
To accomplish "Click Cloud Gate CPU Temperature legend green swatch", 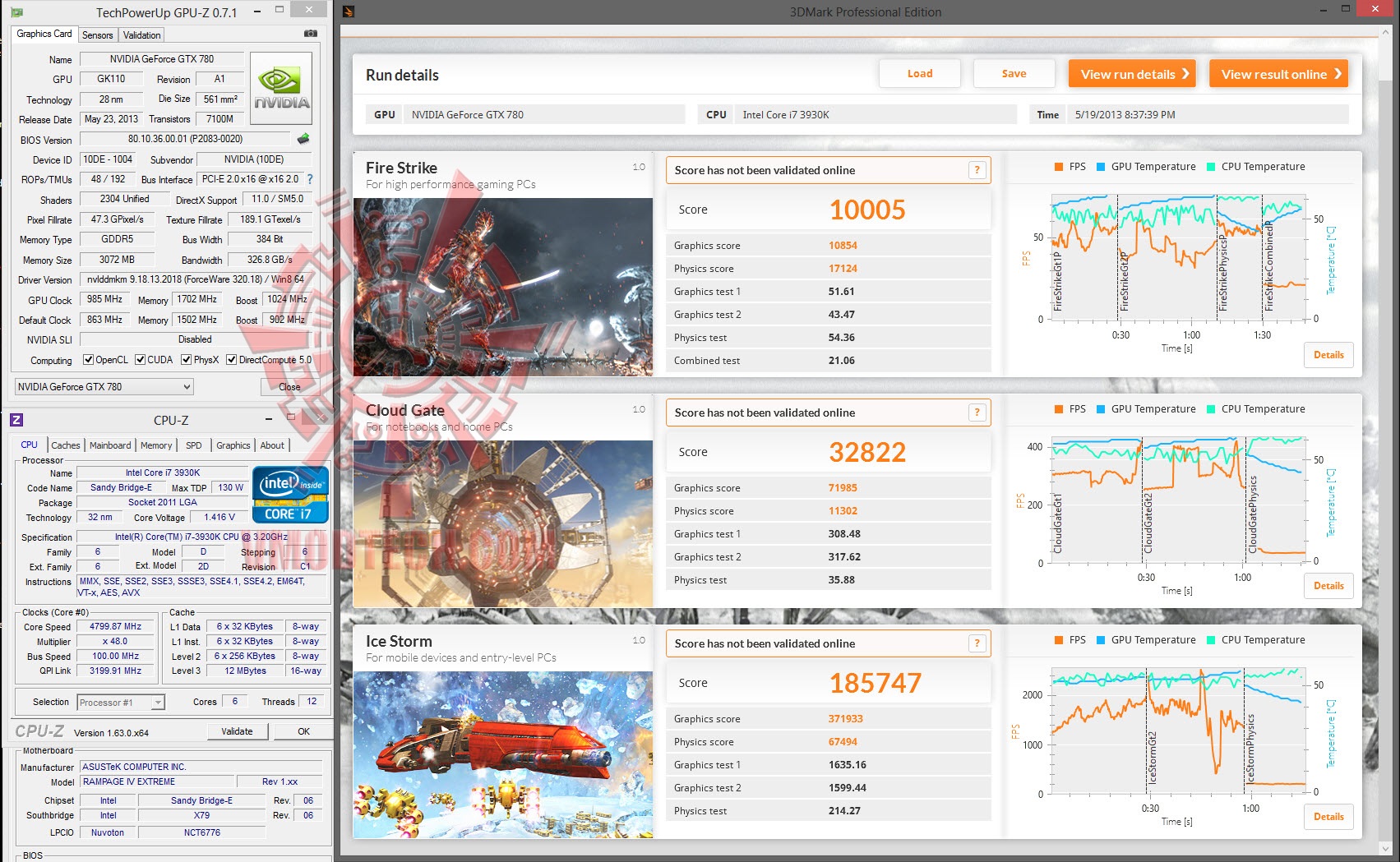I will coord(1211,409).
